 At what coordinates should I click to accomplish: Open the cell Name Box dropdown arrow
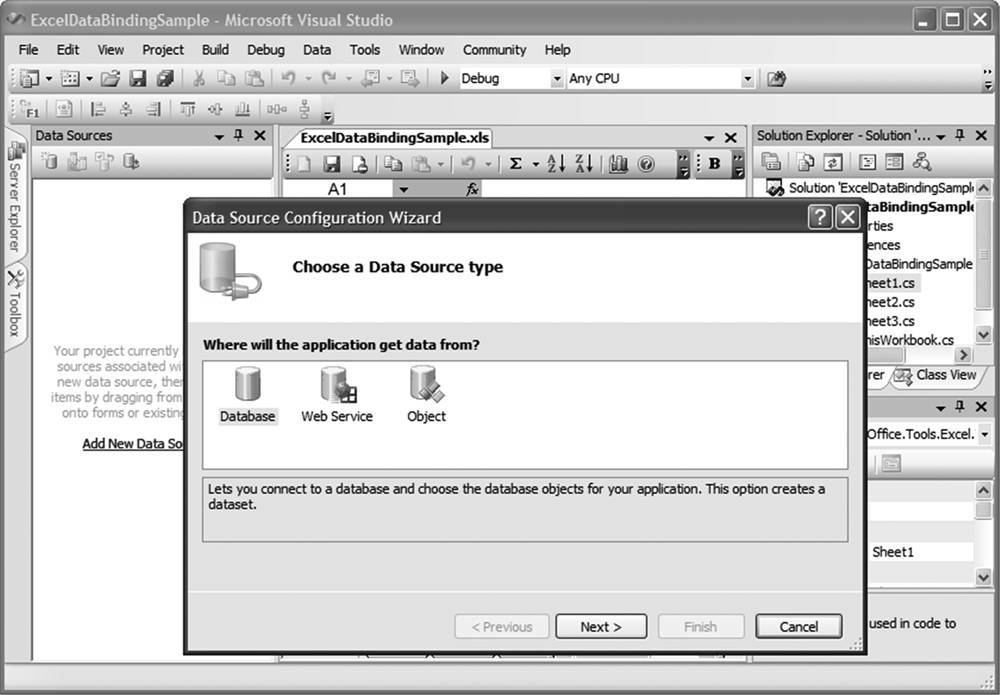coord(403,189)
